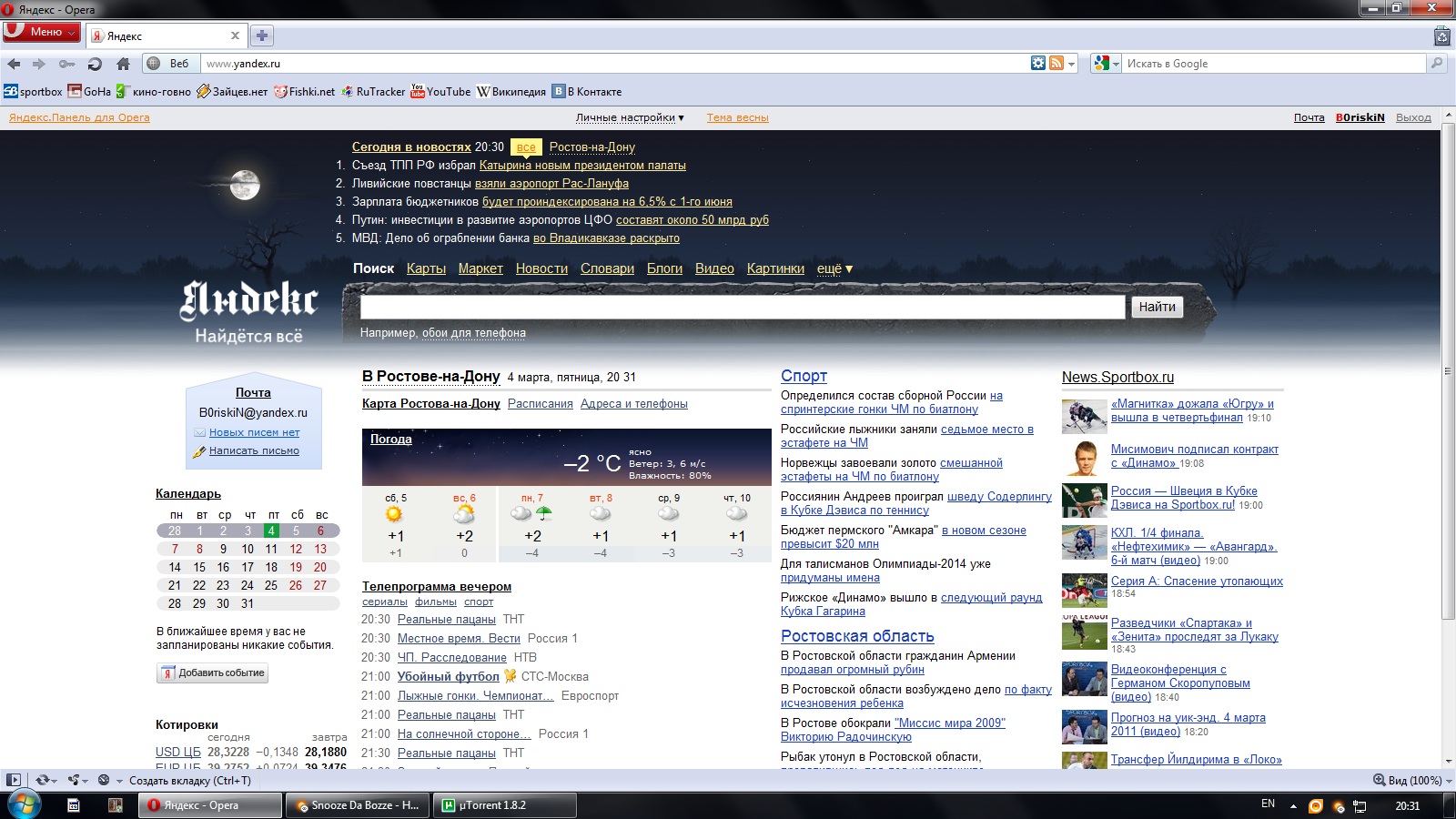Open the Зайцев.нет bookmark
The width and height of the screenshot is (1456, 819).
(x=232, y=91)
